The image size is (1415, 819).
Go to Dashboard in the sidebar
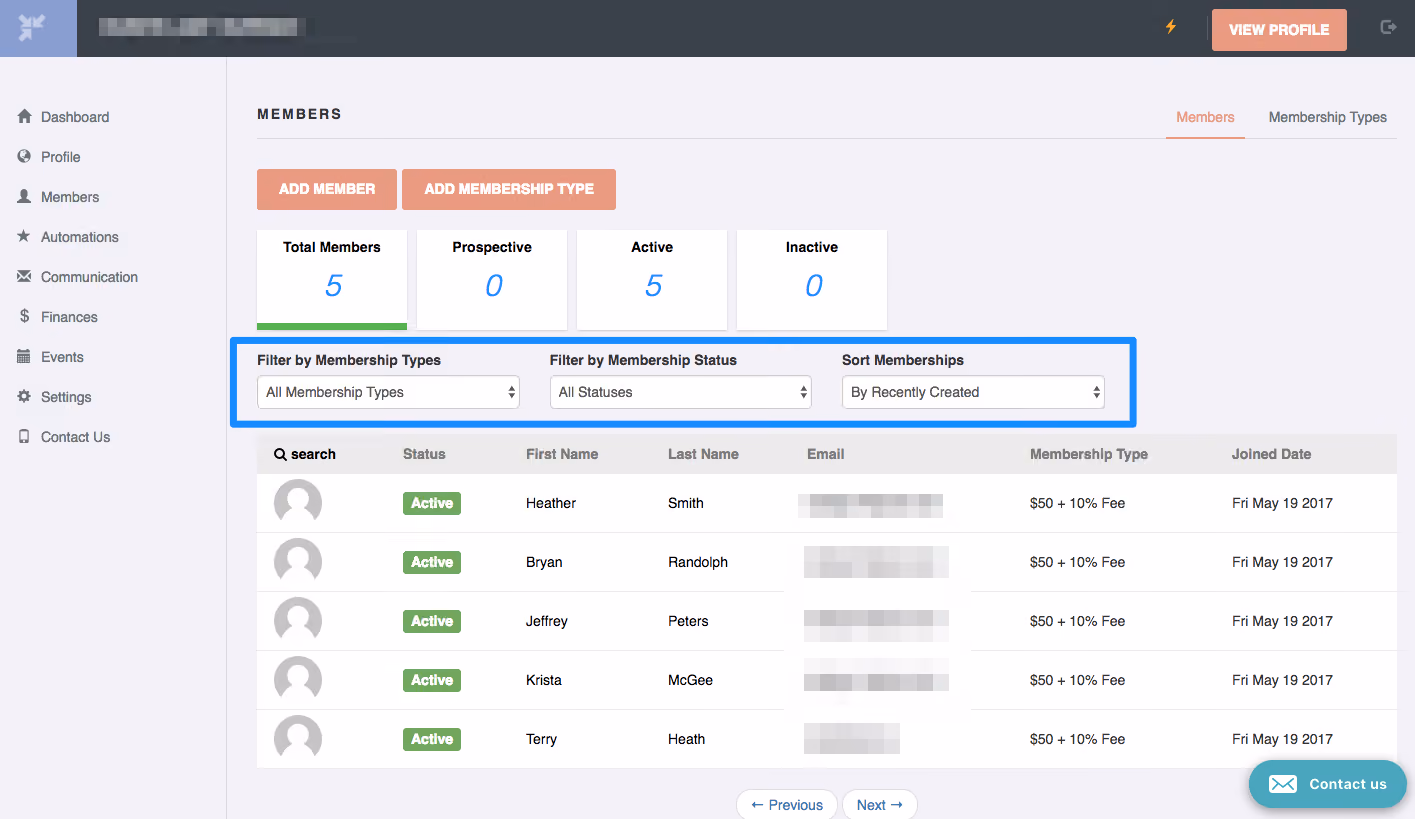[75, 117]
